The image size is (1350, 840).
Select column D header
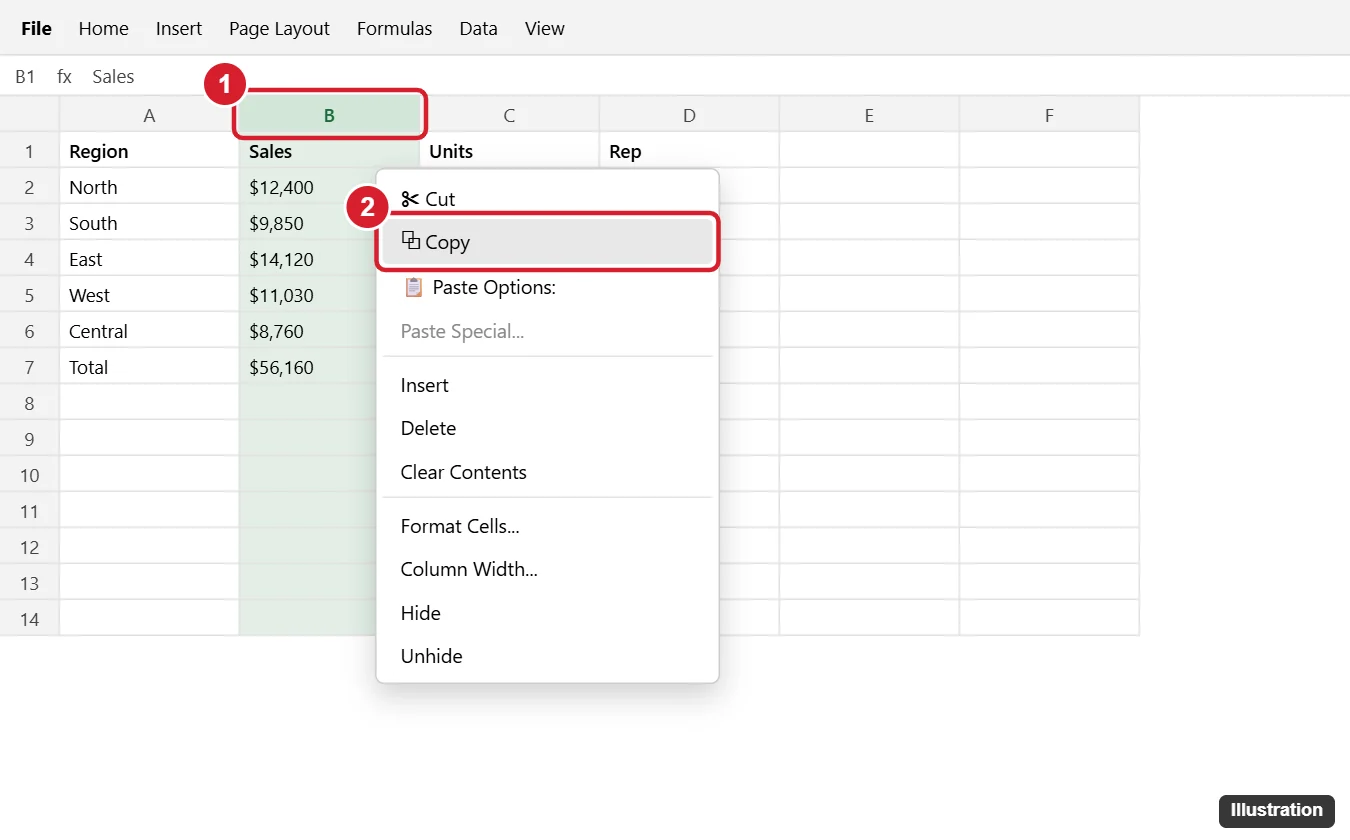click(x=689, y=115)
